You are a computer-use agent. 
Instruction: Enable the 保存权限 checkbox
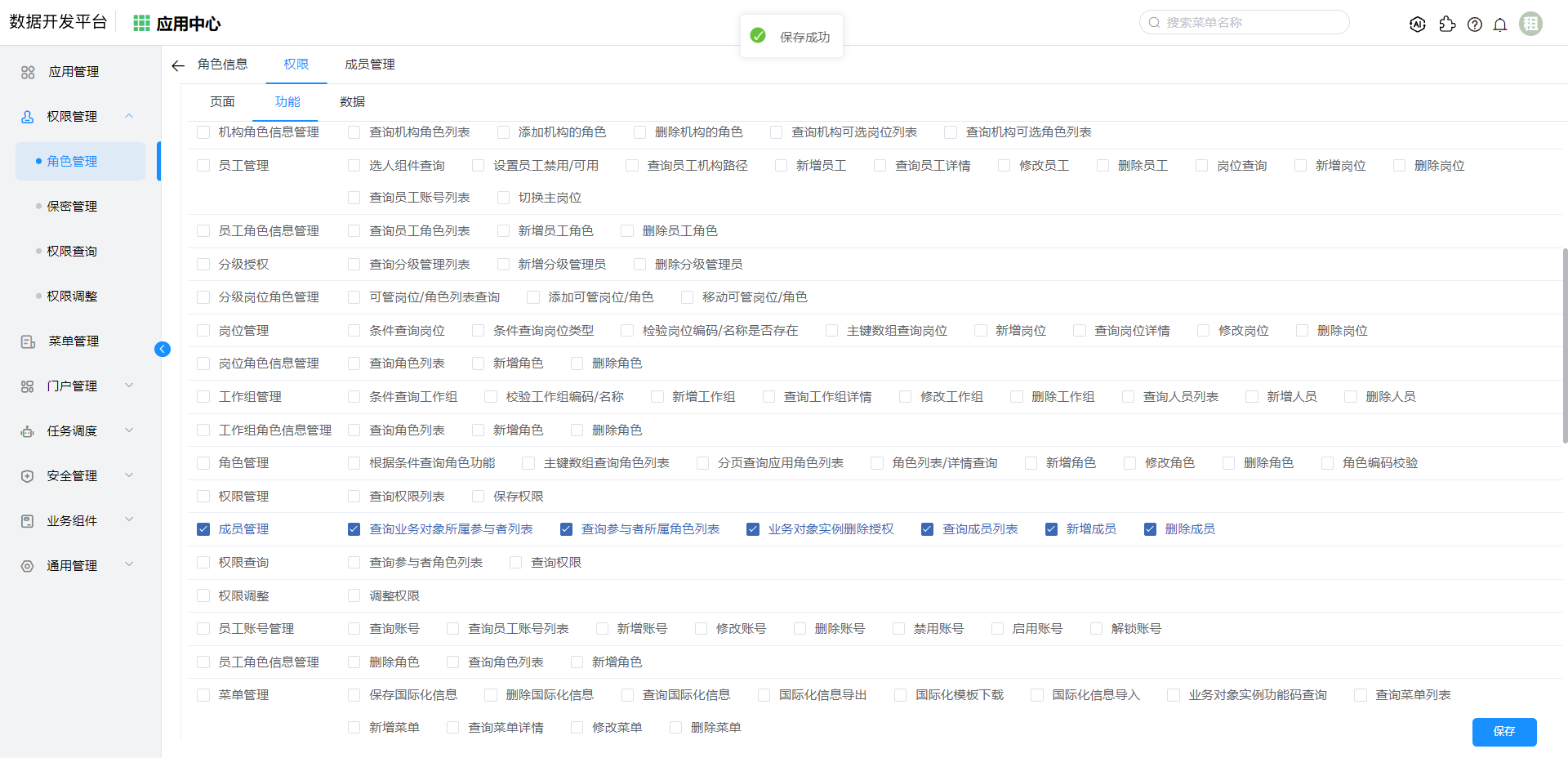point(479,497)
